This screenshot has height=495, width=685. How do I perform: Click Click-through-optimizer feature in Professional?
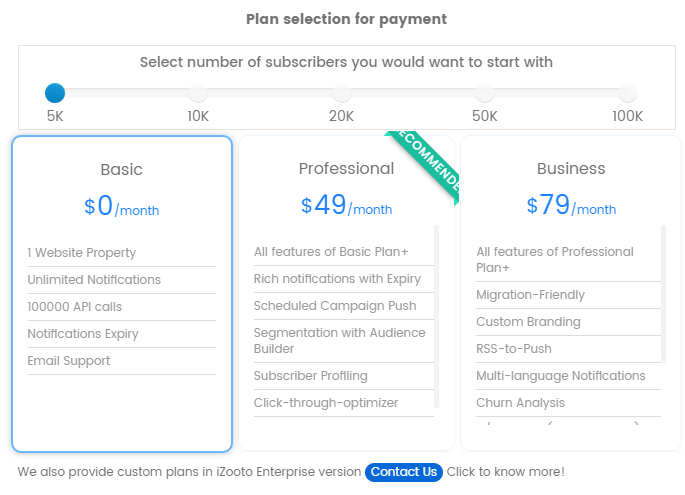(326, 403)
